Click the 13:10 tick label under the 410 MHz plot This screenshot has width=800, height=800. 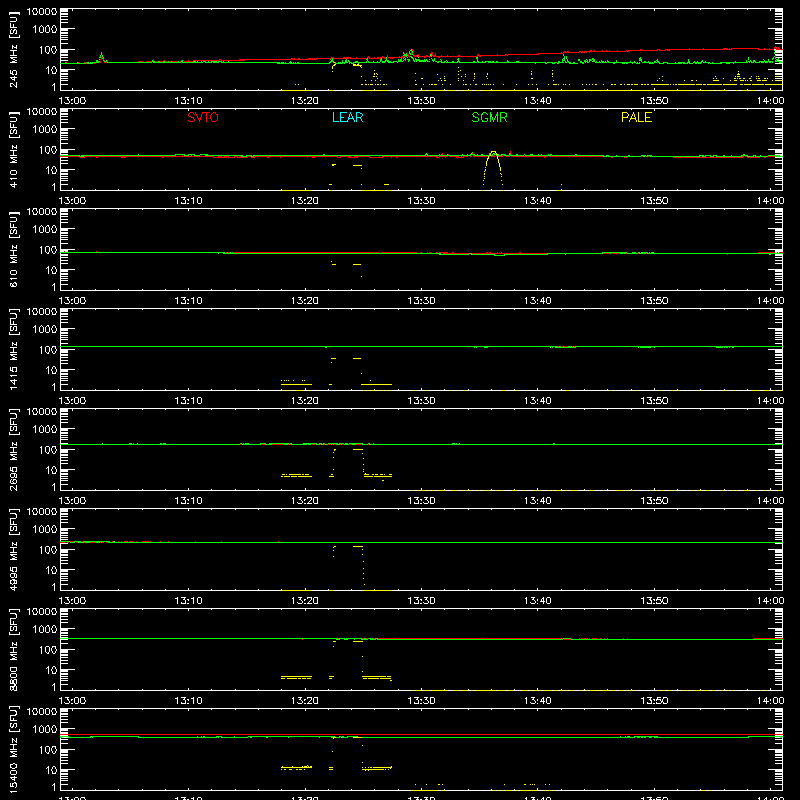pyautogui.click(x=188, y=201)
